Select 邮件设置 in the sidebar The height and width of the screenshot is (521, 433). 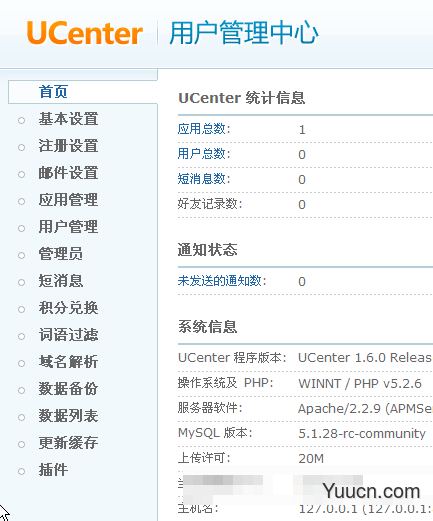[68, 173]
